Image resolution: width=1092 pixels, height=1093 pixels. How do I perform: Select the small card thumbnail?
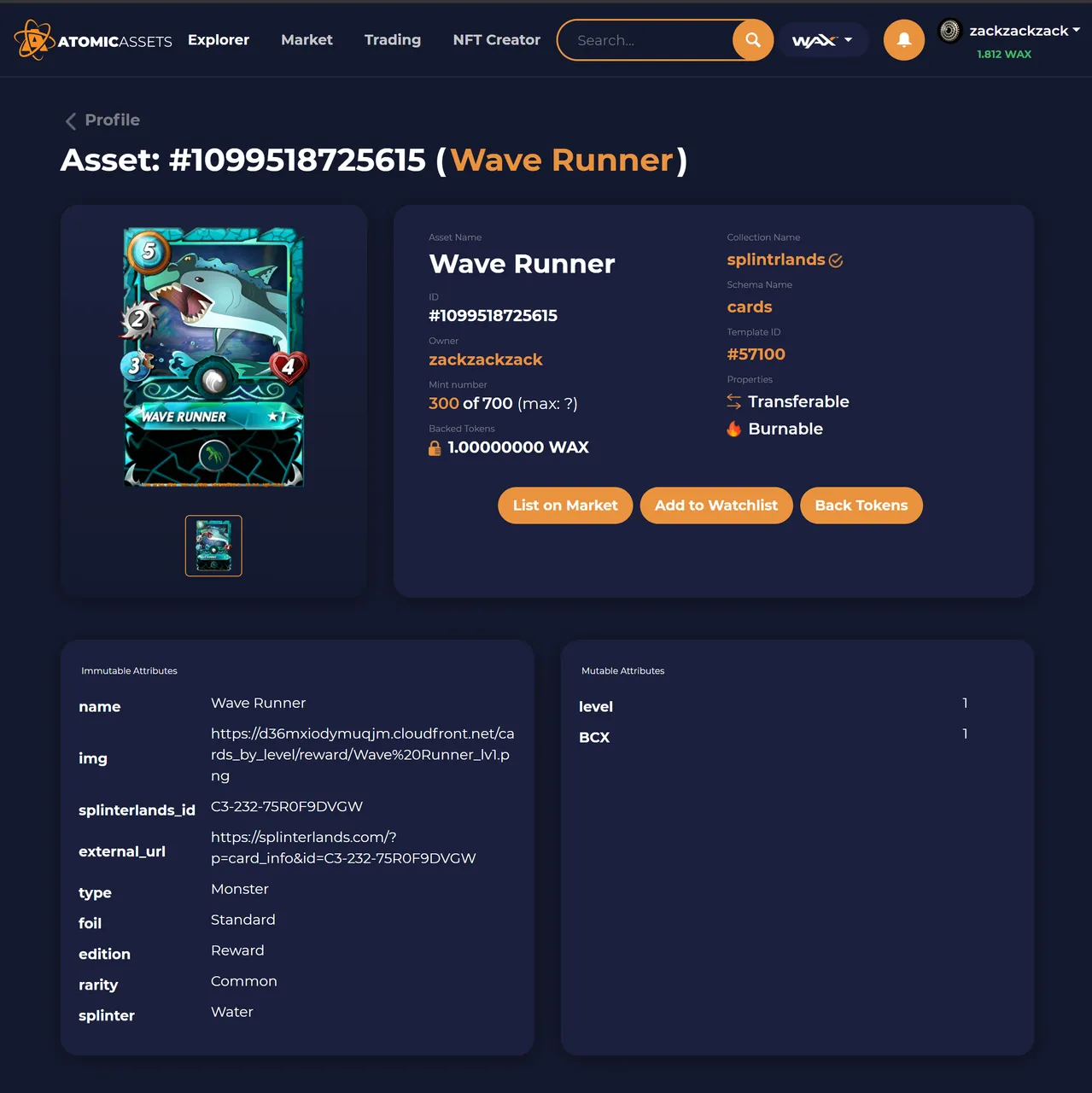(213, 546)
